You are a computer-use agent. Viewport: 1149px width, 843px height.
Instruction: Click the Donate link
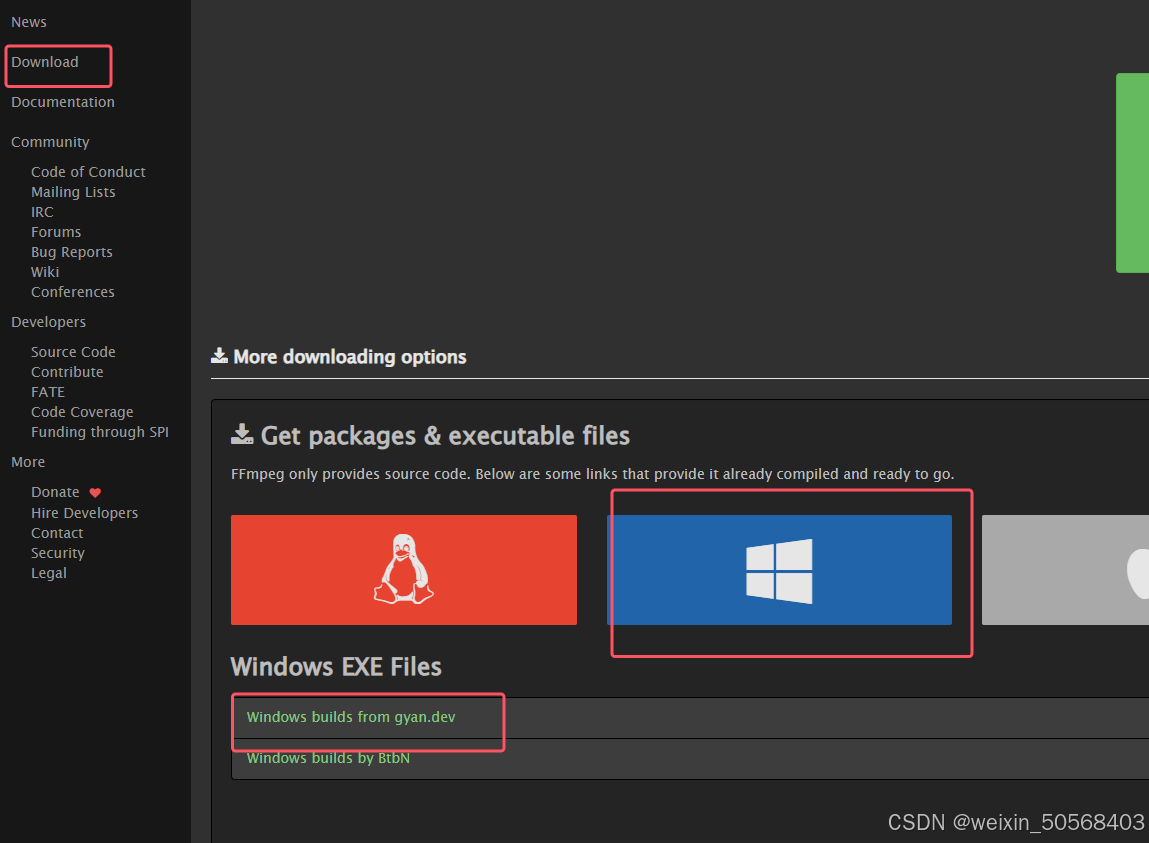(x=55, y=493)
